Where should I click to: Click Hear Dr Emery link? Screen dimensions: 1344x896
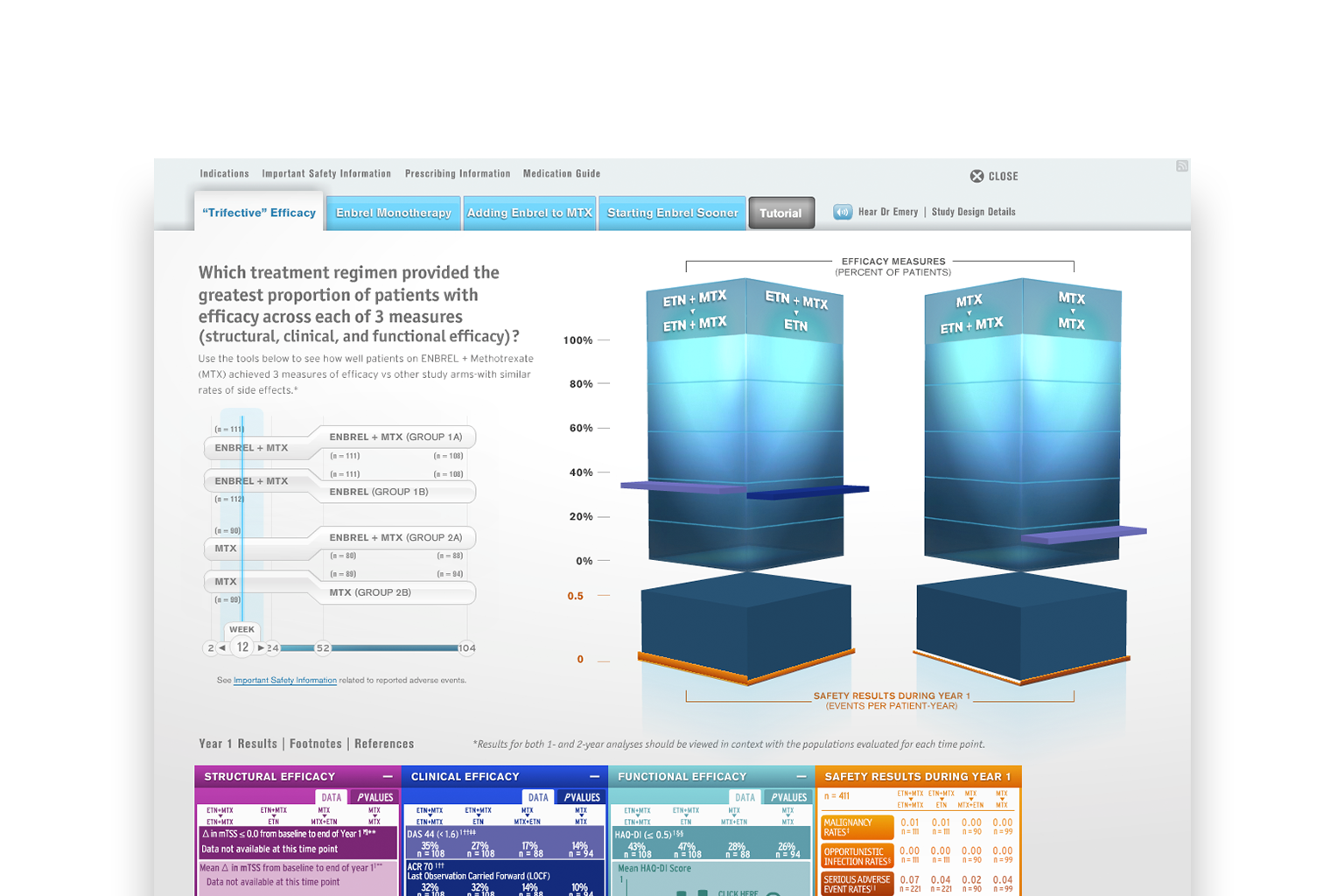[888, 212]
